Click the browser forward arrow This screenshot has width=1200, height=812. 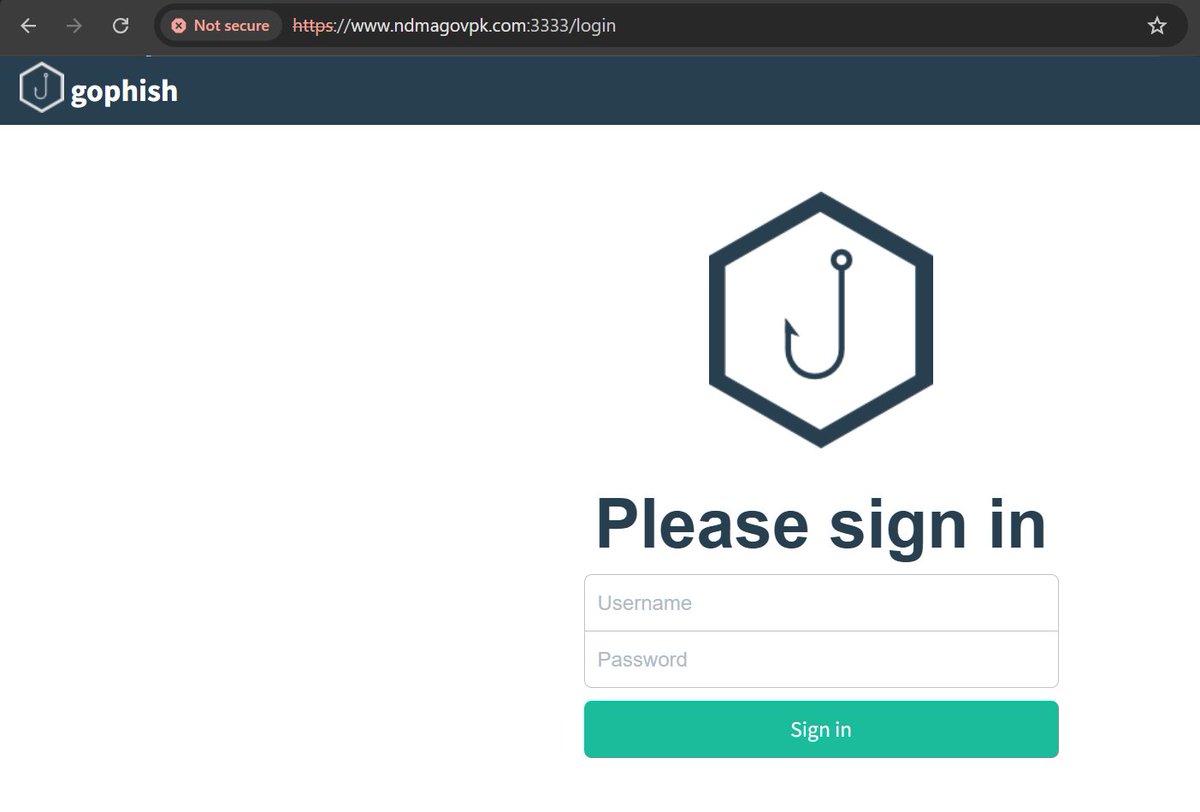[74, 26]
